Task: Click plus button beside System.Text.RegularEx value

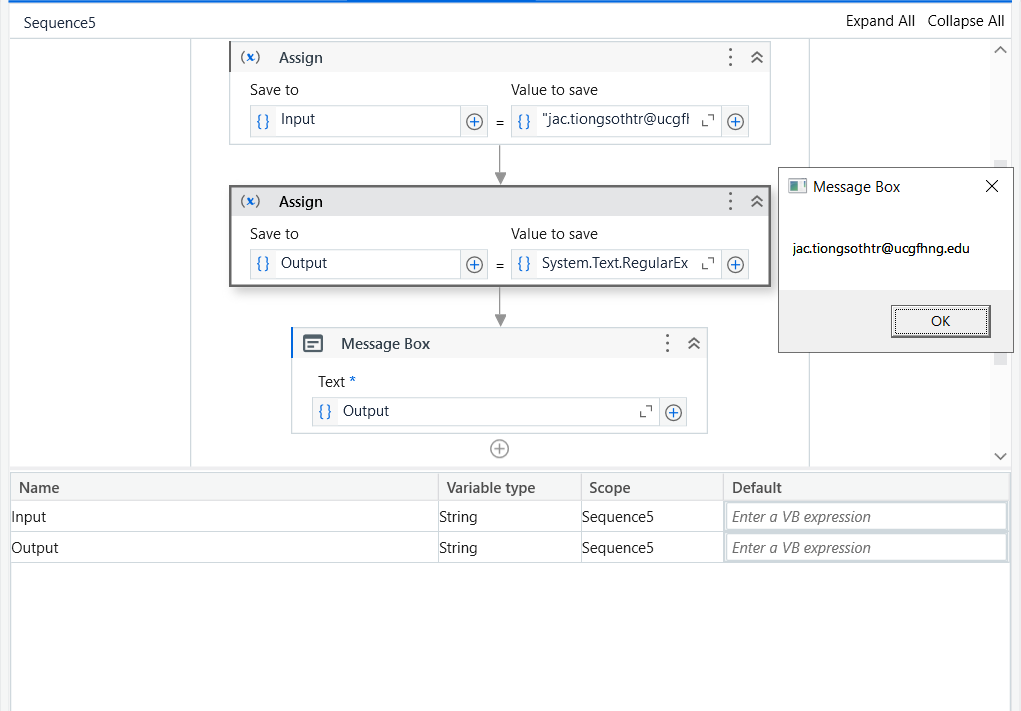Action: pyautogui.click(x=735, y=264)
